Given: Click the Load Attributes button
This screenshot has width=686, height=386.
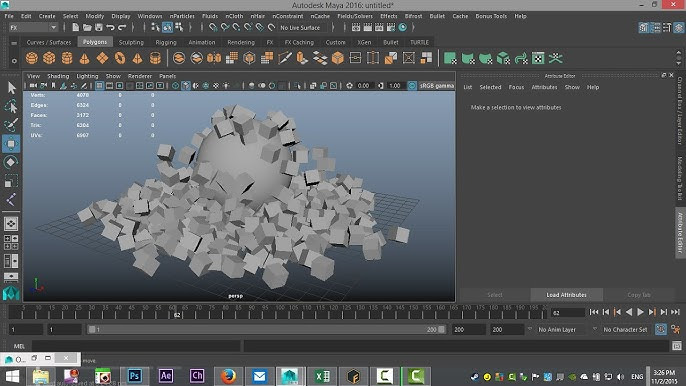Looking at the screenshot, I should (567, 295).
